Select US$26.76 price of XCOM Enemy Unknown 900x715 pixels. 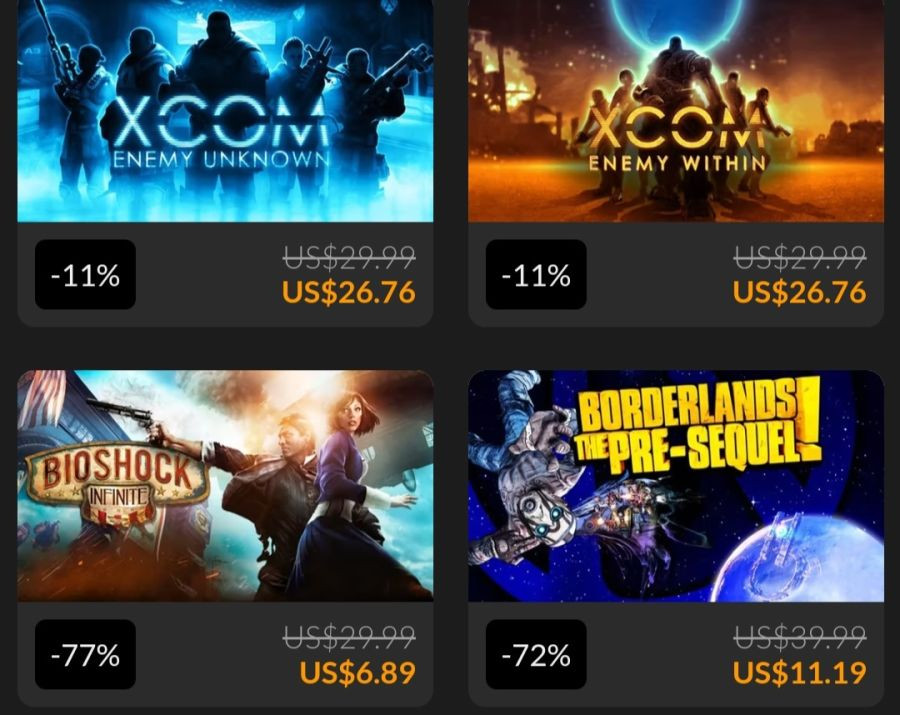click(348, 292)
